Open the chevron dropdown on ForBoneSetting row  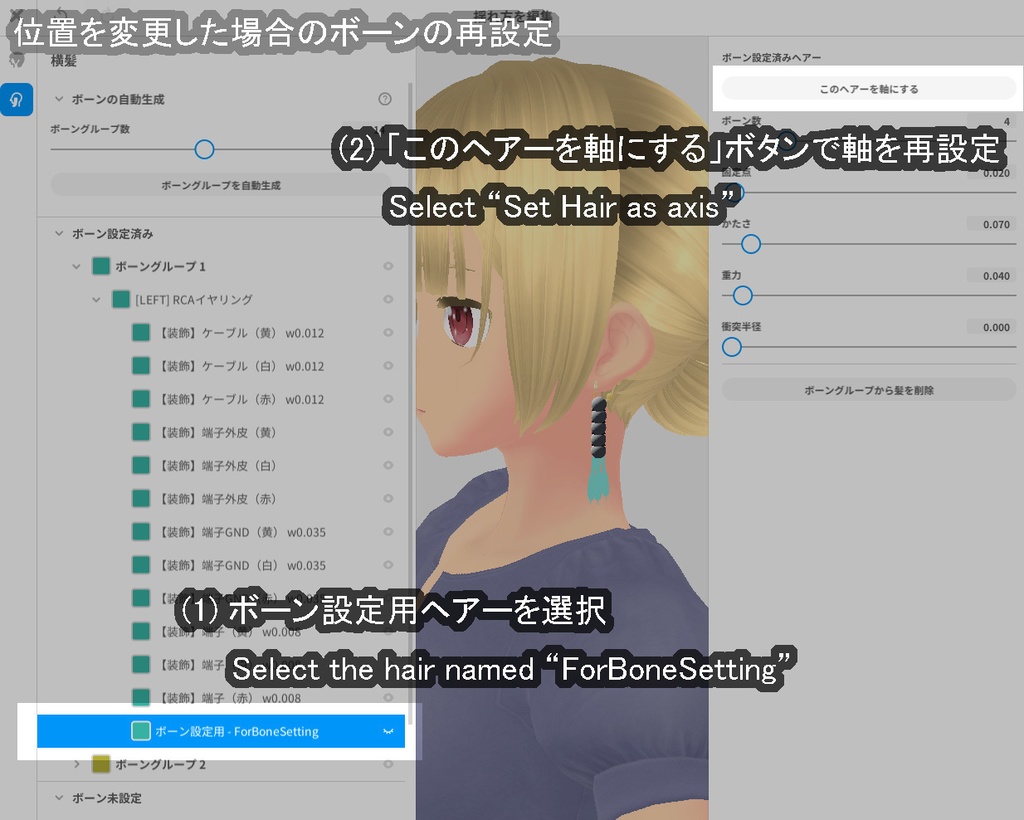tap(390, 731)
